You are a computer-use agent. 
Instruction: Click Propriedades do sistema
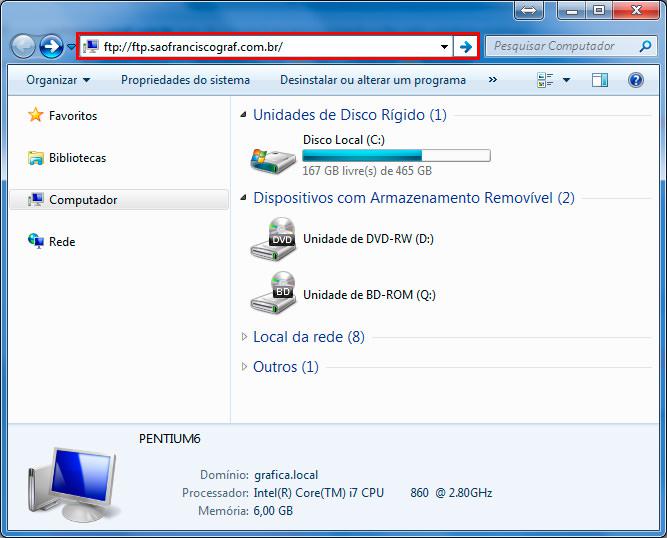[x=185, y=80]
